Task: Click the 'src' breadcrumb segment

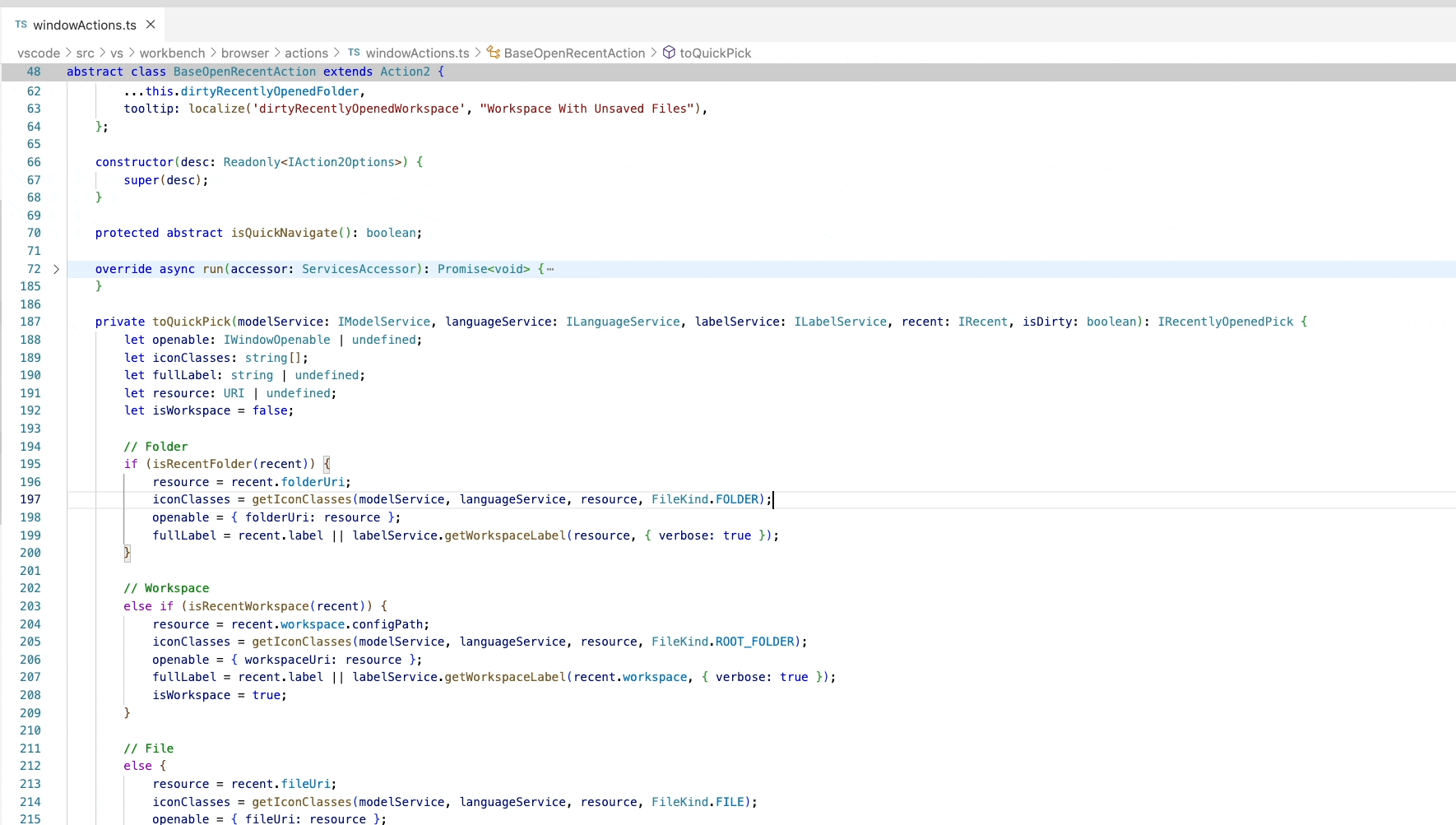Action: point(86,53)
